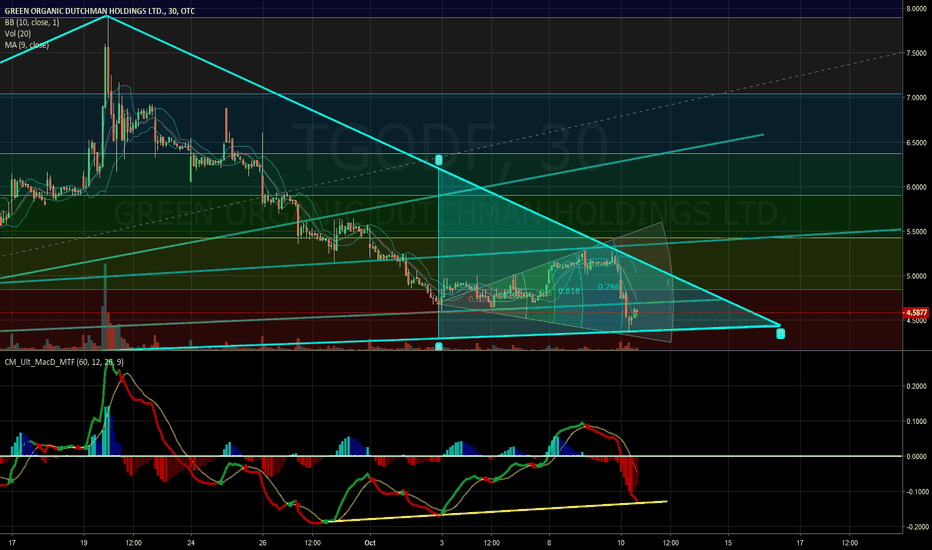Click the 15 date label on the time axis

(728, 542)
